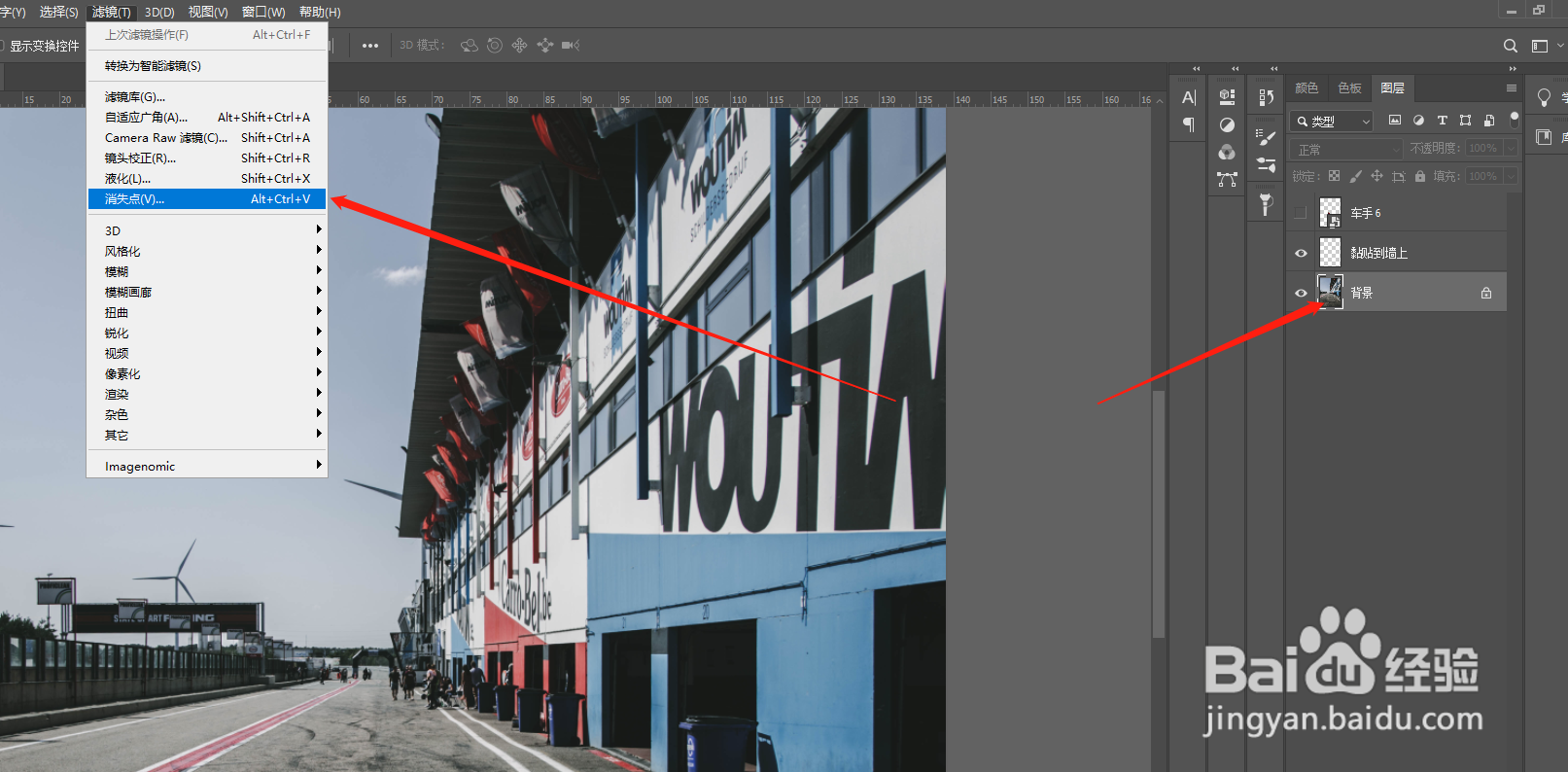
Task: Select the 背景 layer thumbnail
Action: point(1330,292)
